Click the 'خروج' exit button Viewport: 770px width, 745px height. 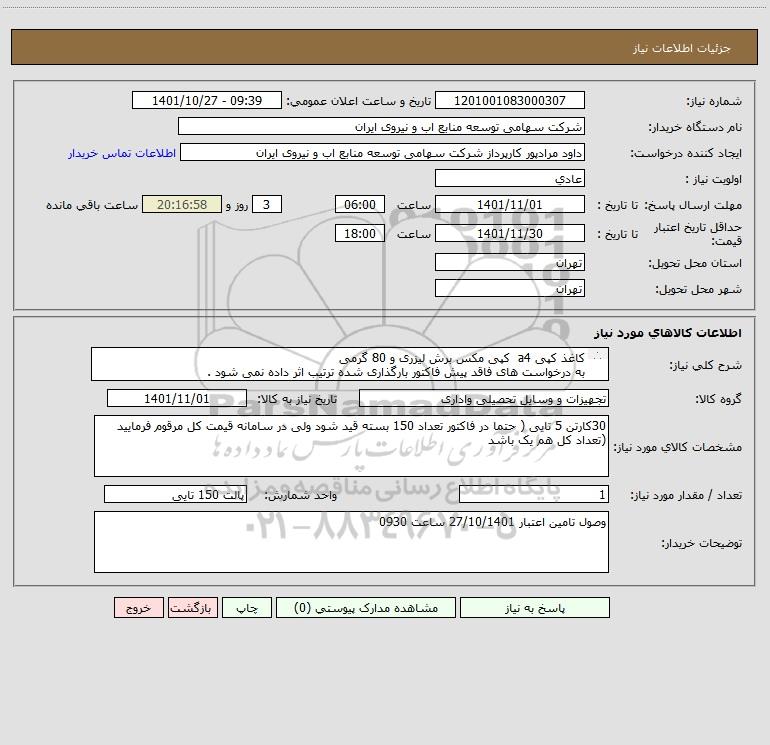pyautogui.click(x=138, y=607)
